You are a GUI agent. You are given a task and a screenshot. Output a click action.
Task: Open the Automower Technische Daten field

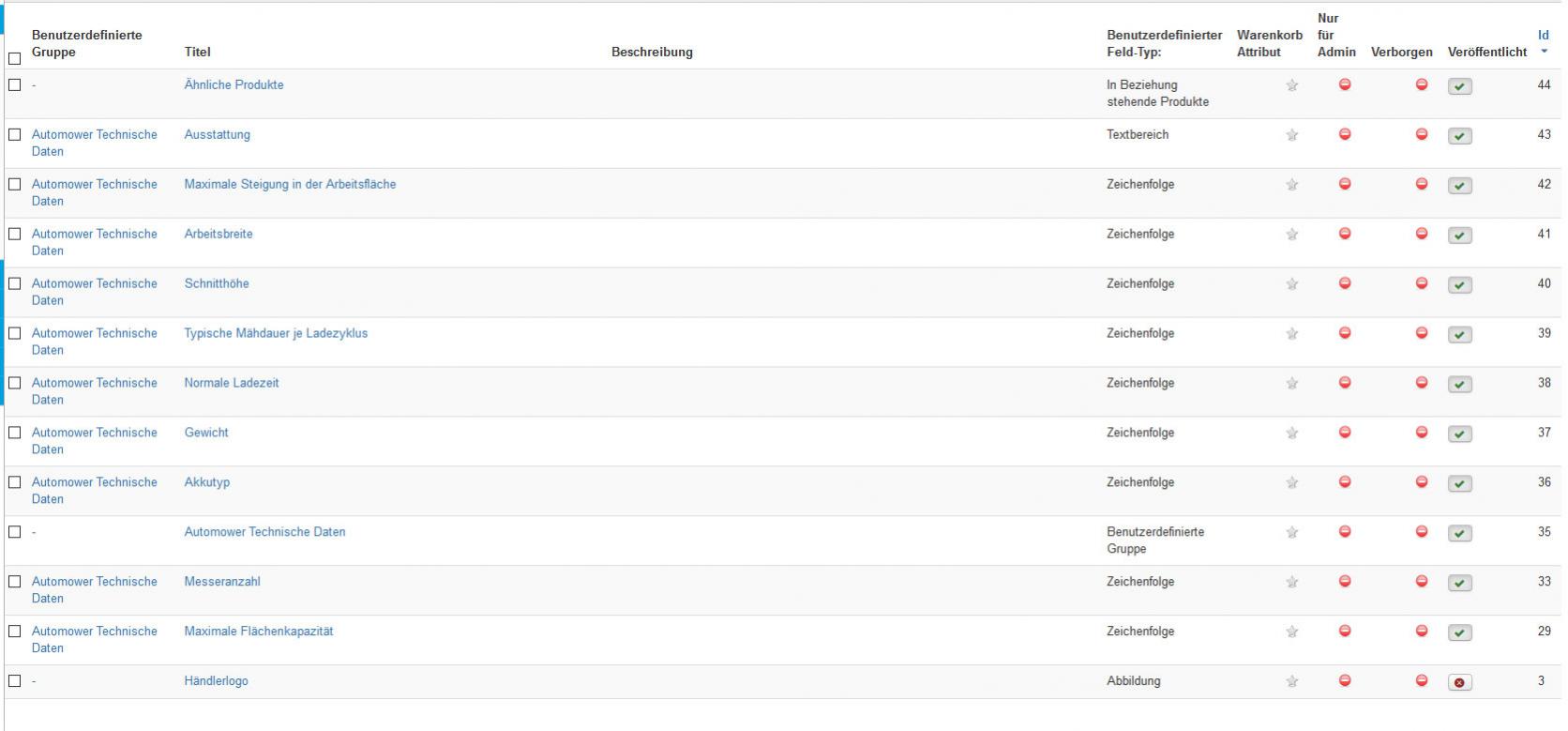tap(264, 532)
